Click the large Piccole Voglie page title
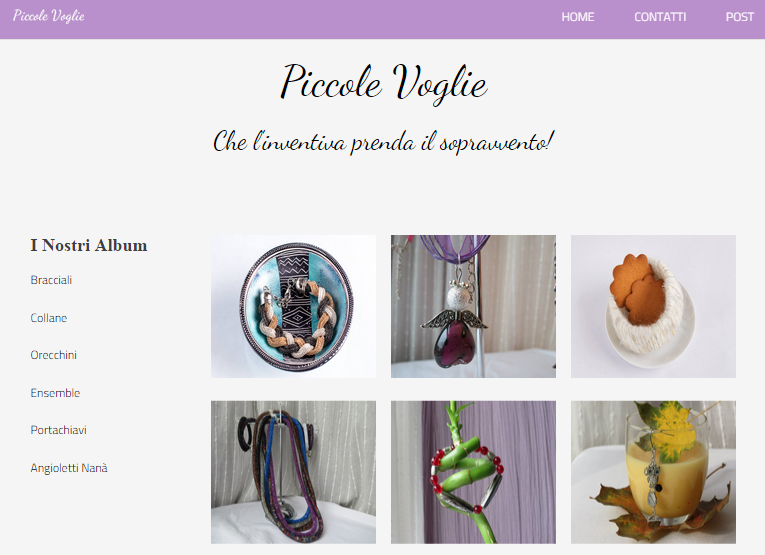 tap(383, 82)
